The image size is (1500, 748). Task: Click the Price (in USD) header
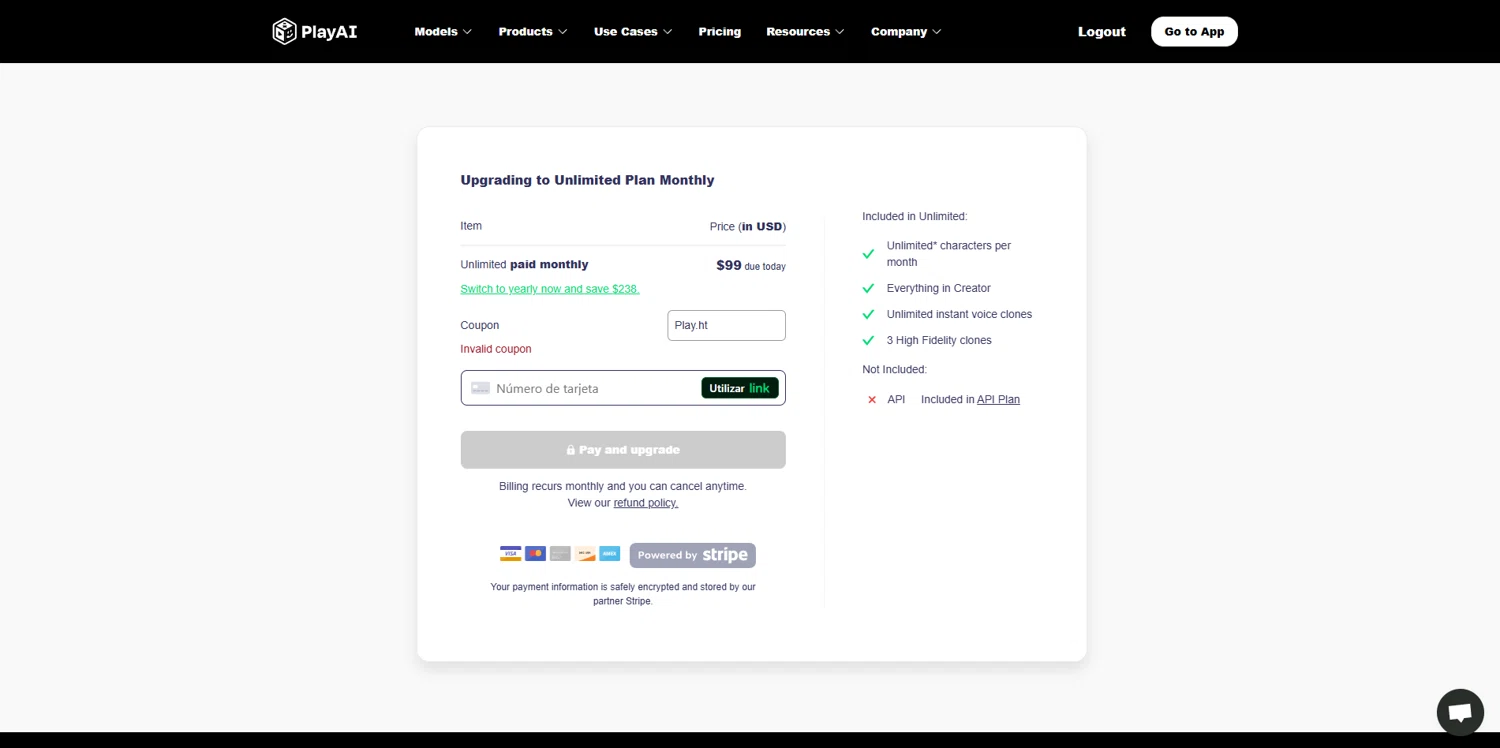click(x=748, y=227)
